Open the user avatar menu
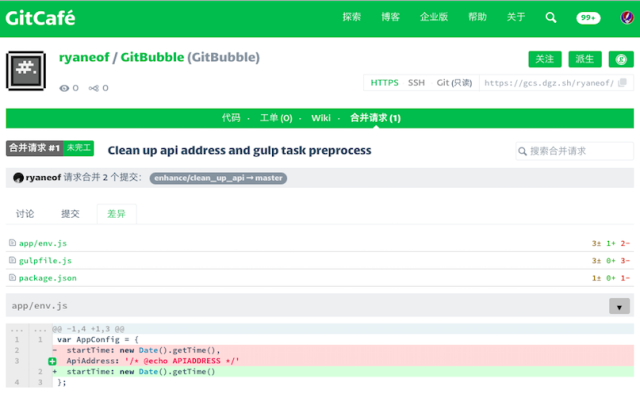 (627, 18)
